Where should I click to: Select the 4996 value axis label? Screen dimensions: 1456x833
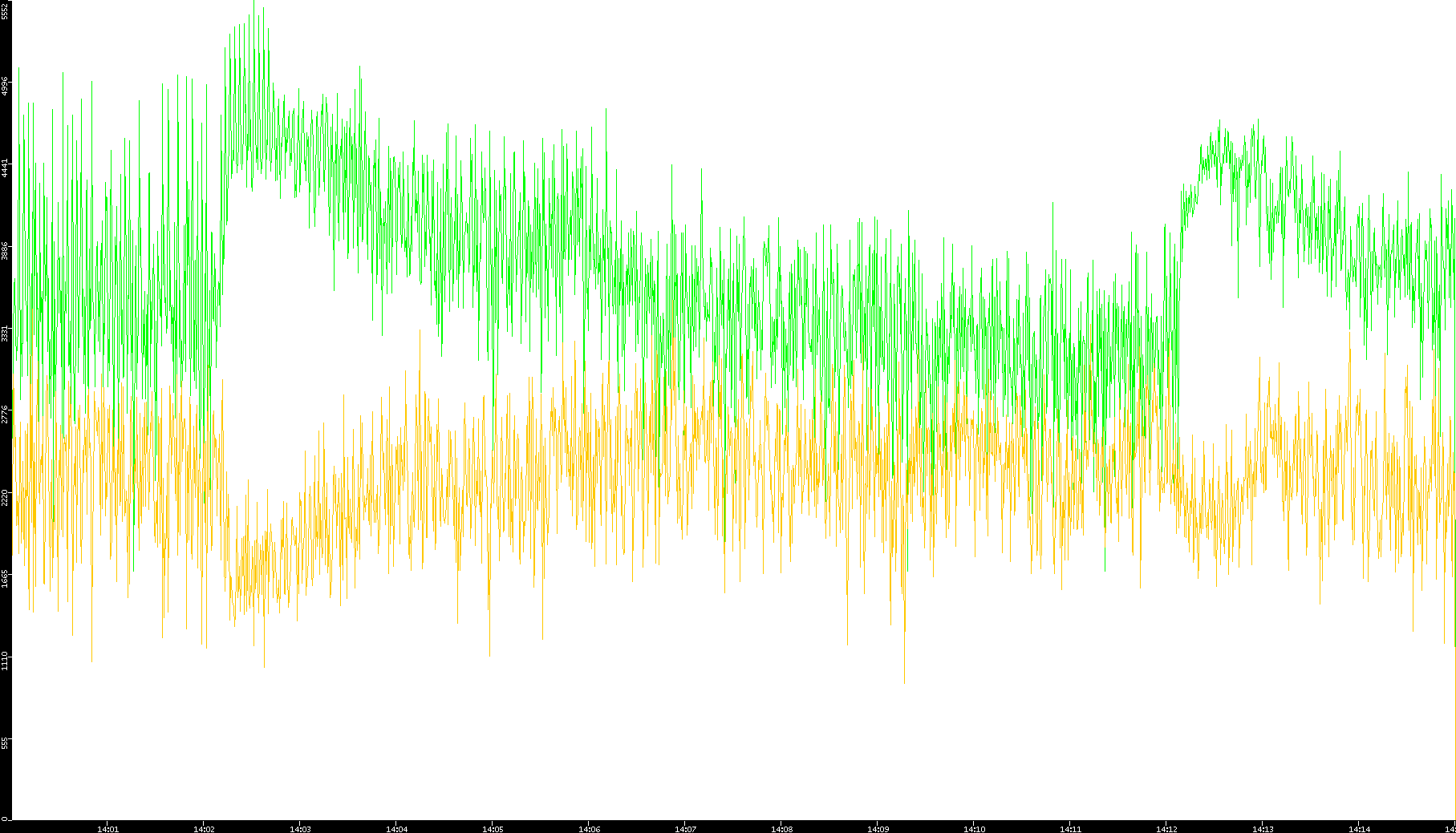[6, 86]
